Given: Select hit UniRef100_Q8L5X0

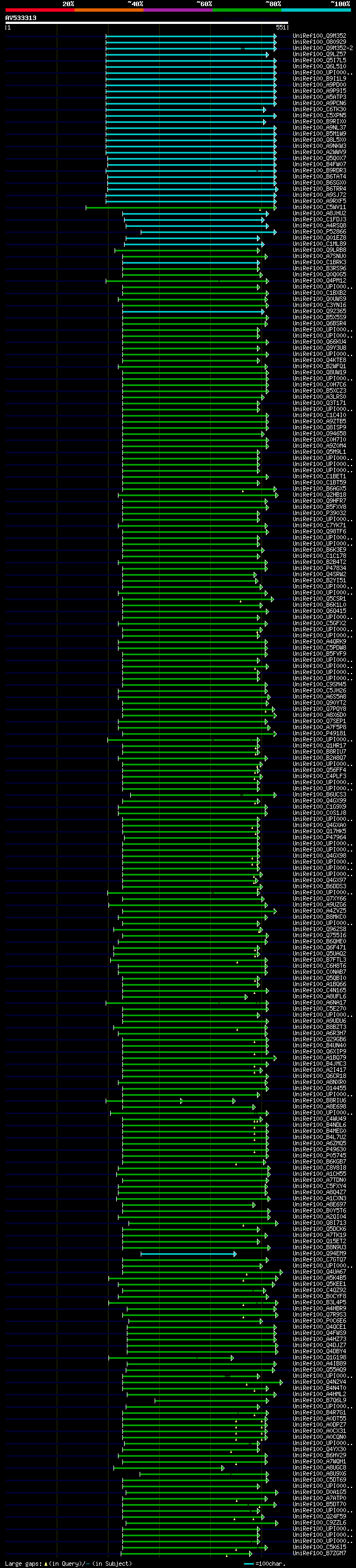Looking at the screenshot, I should click(319, 140).
